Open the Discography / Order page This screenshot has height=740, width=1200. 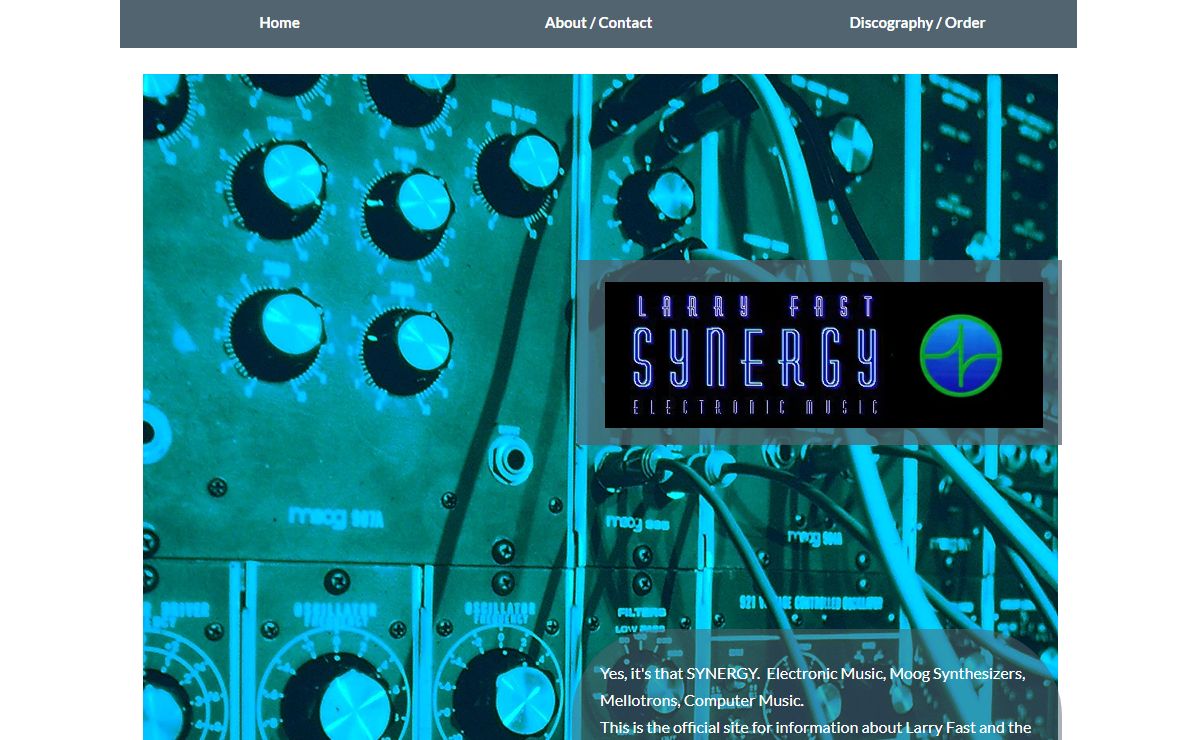point(917,23)
